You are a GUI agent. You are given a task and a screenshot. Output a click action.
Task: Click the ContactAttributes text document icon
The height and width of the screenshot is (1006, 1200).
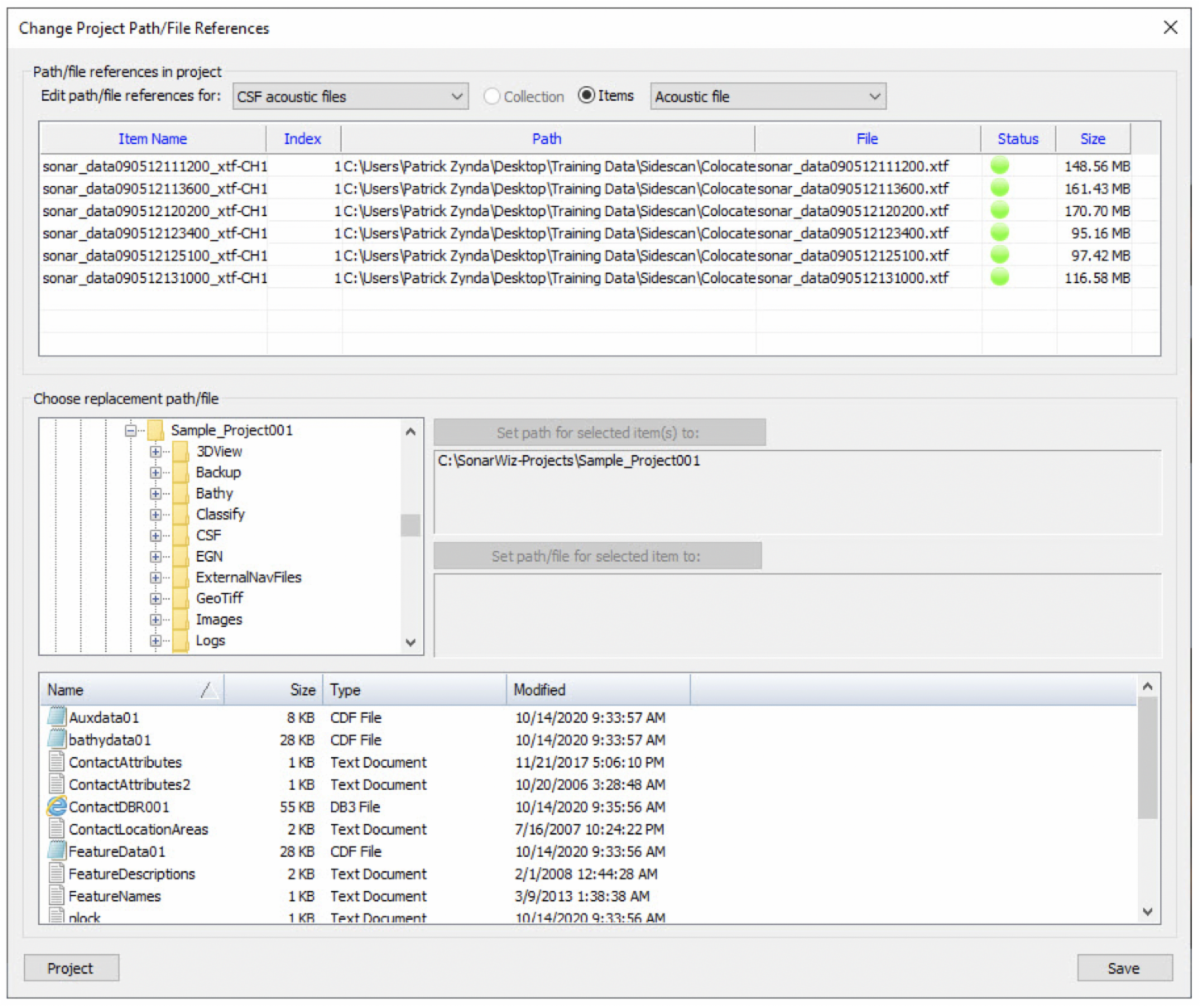56,762
